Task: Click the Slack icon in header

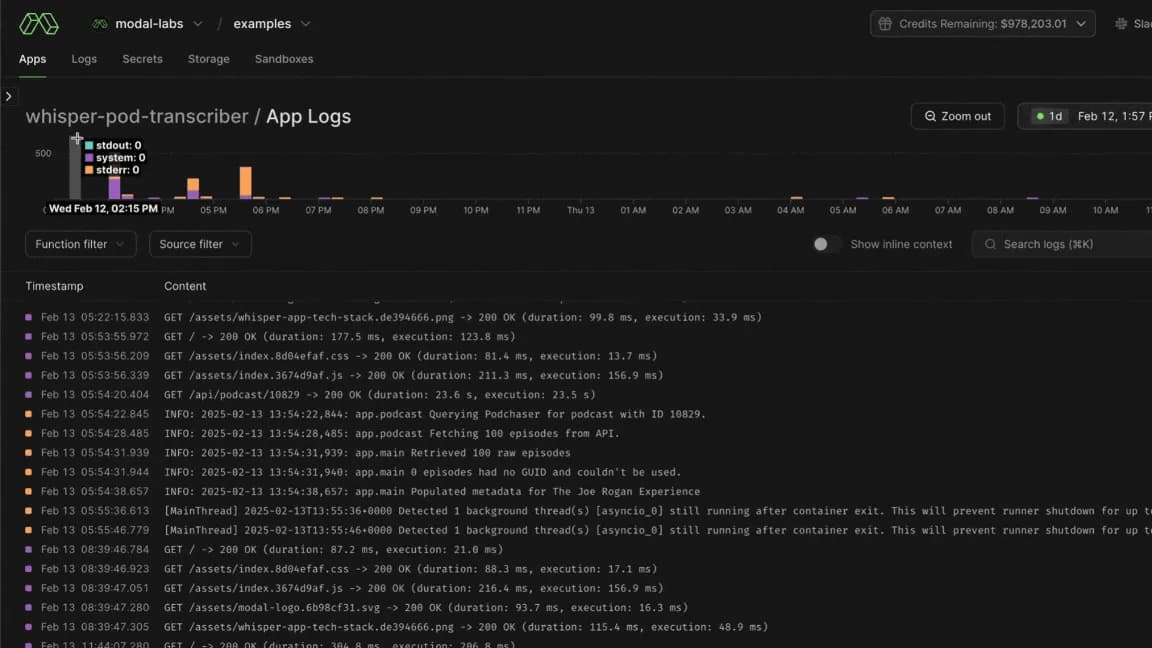Action: 1121,24
